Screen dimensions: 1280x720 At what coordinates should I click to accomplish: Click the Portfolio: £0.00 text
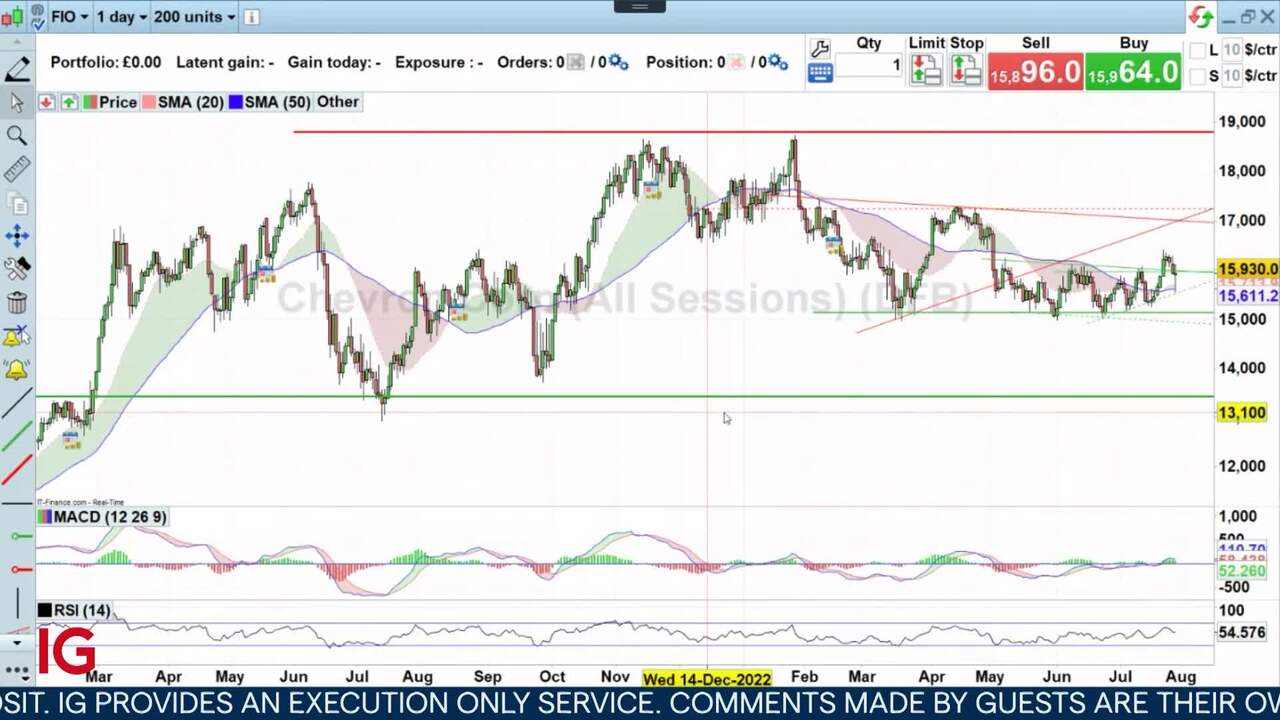point(106,62)
